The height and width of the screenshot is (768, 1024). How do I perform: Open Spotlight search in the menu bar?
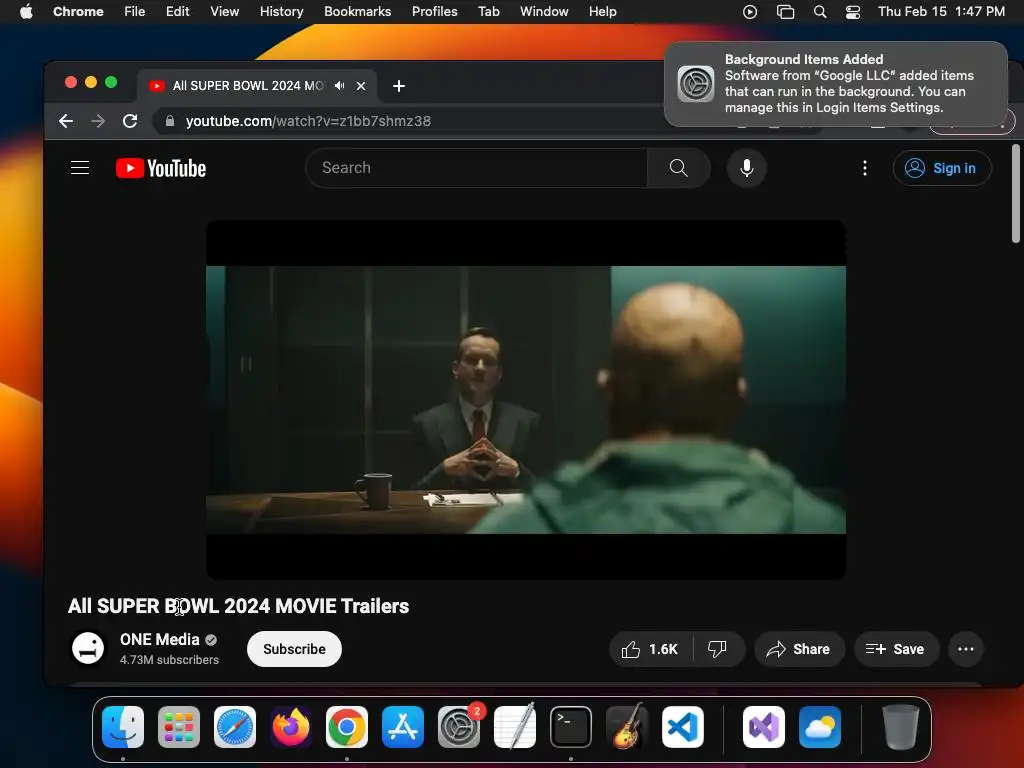click(x=820, y=12)
